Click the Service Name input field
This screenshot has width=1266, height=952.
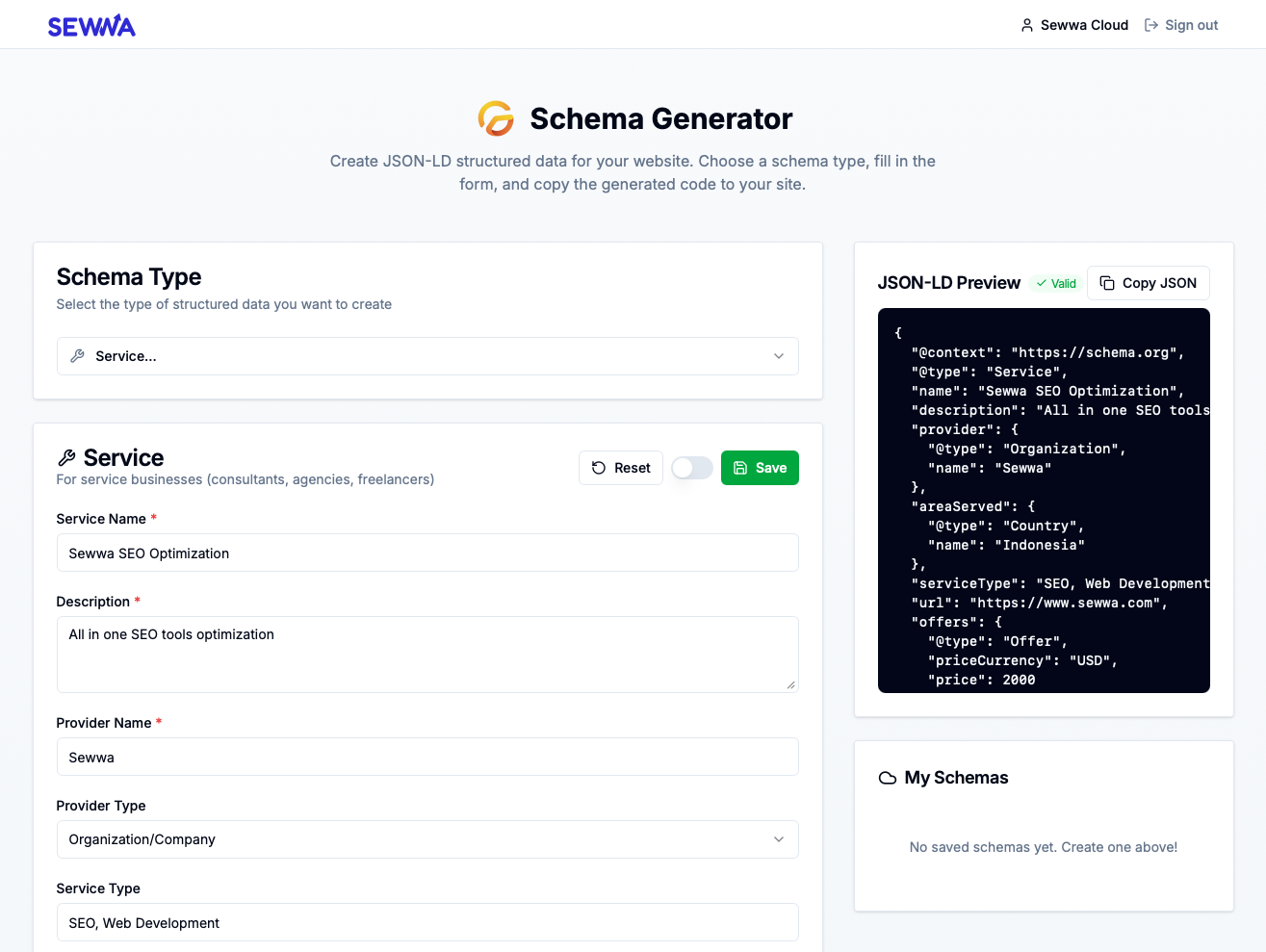pyautogui.click(x=426, y=553)
